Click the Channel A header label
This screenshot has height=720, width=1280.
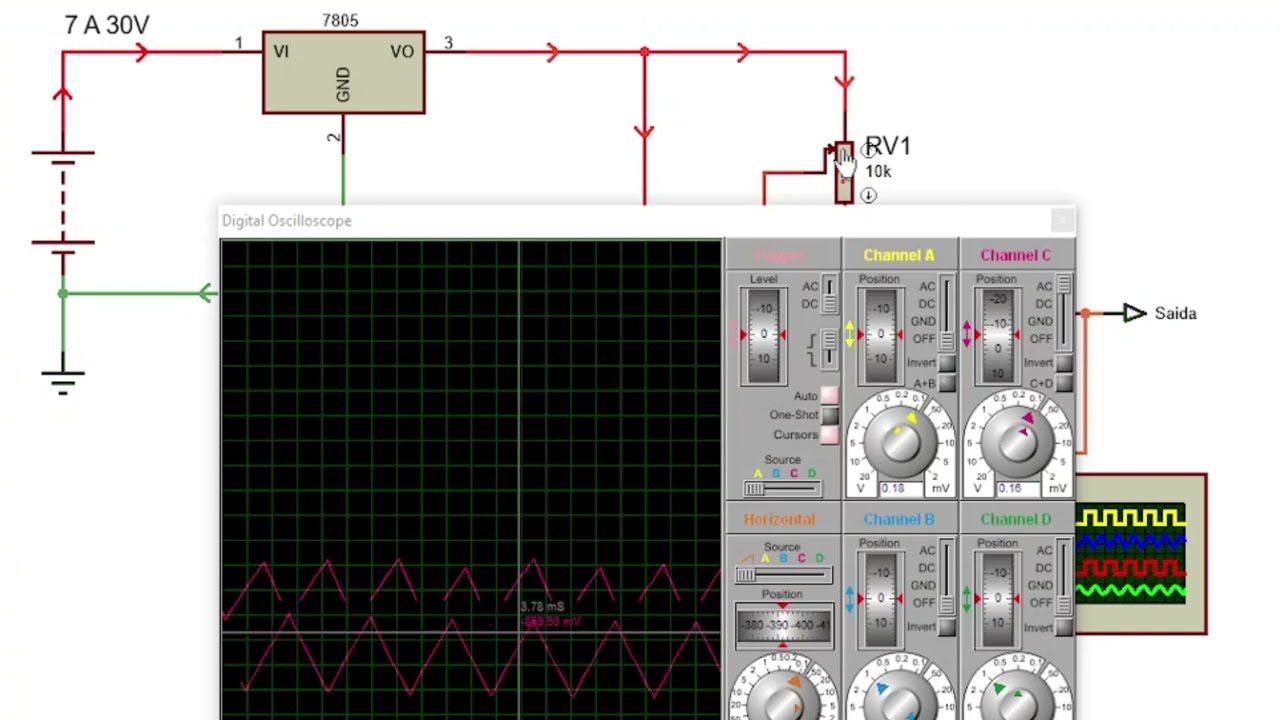899,256
